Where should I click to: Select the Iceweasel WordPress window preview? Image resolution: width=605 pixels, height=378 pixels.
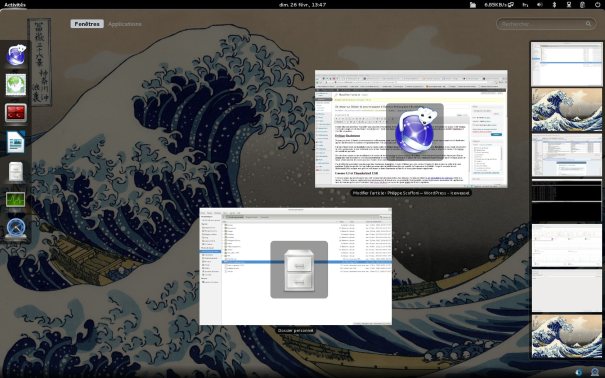[411, 129]
